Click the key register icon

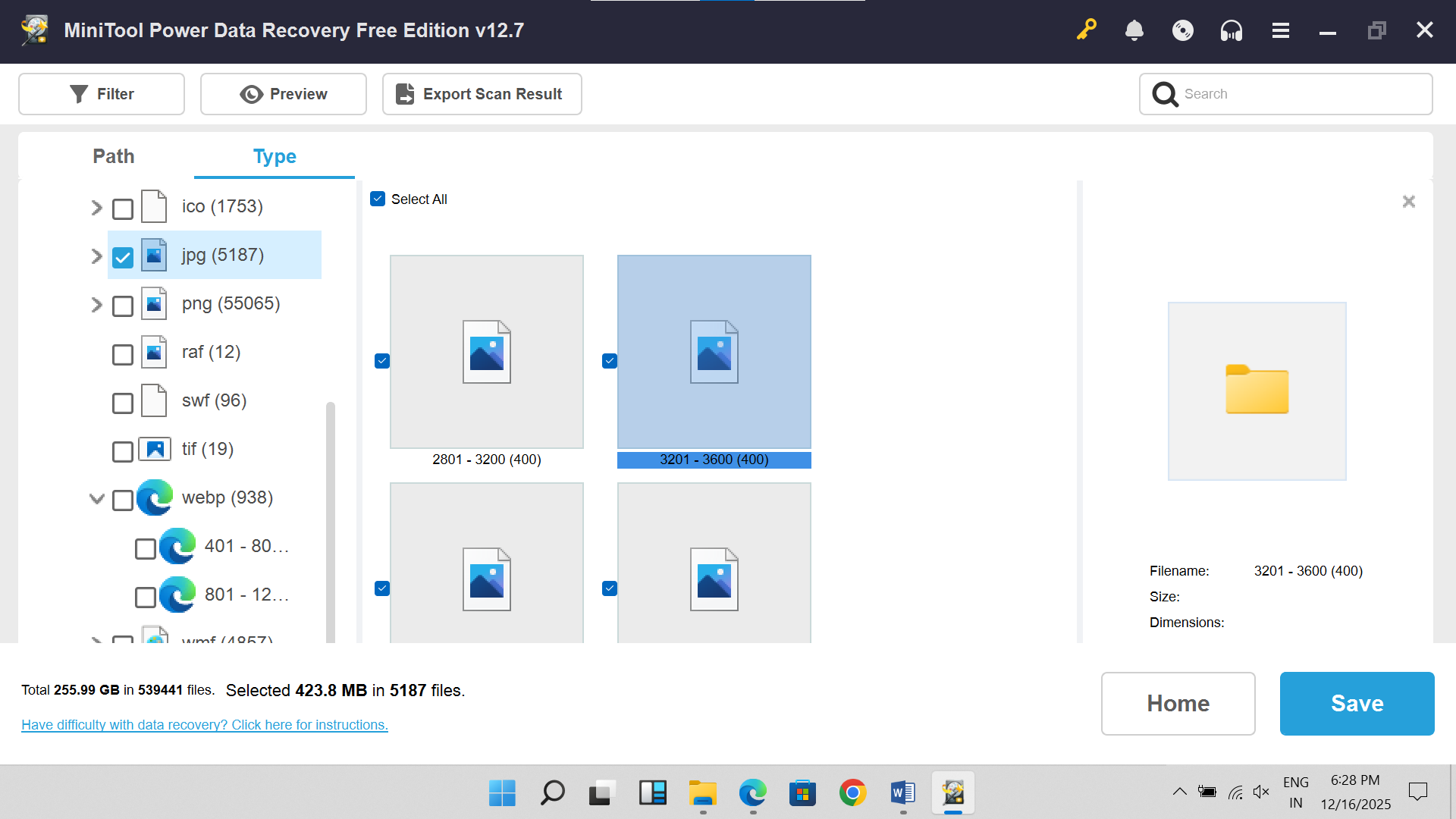coord(1086,30)
